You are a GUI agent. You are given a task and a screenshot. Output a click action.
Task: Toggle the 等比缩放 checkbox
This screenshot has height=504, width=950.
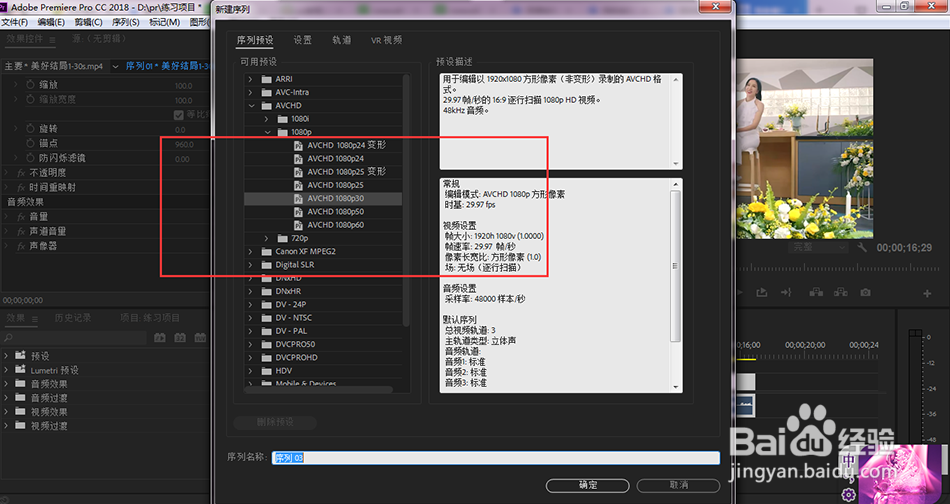(179, 114)
